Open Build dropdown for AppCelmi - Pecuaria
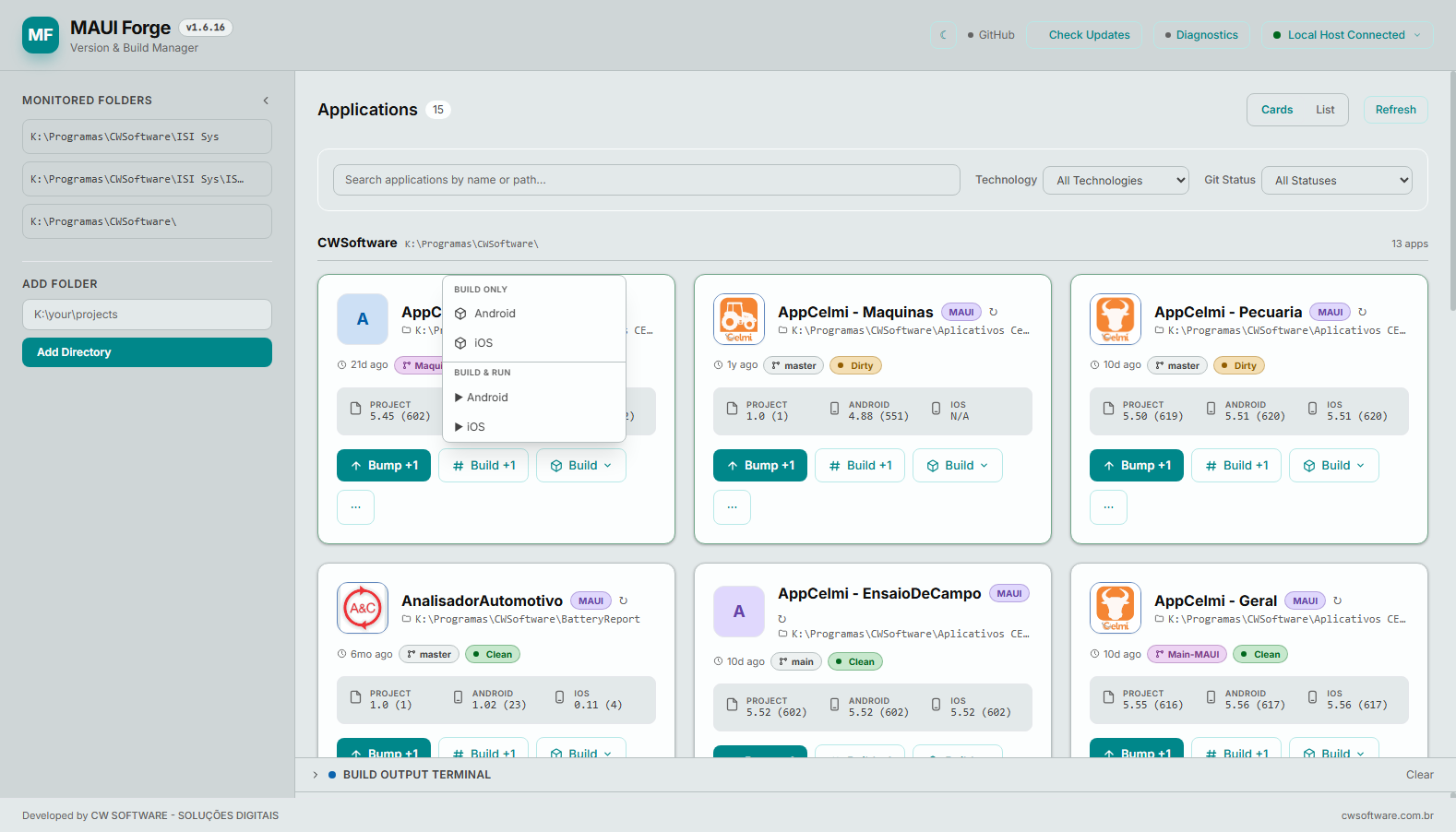Screen dimensions: 1456x832 pos(1334,466)
